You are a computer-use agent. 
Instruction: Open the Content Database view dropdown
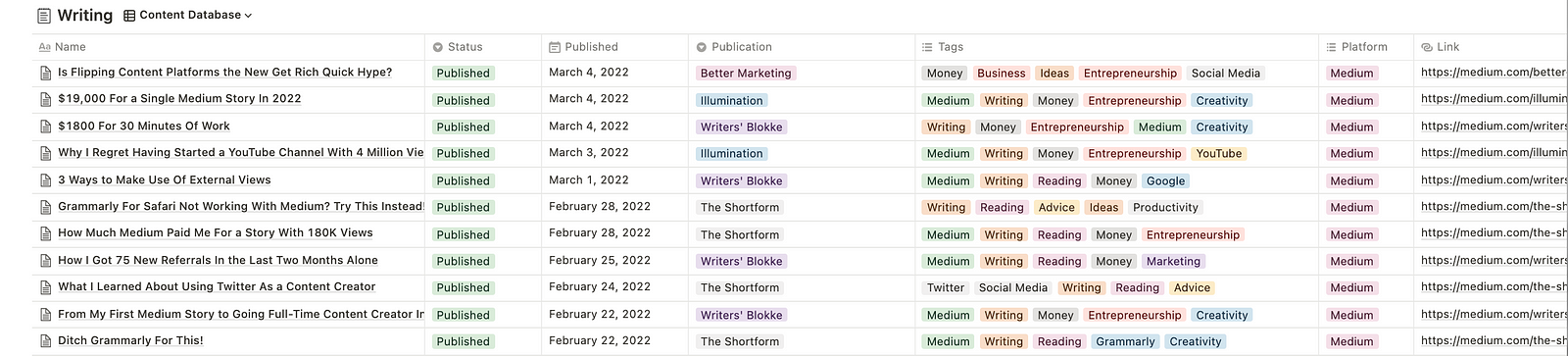[188, 16]
